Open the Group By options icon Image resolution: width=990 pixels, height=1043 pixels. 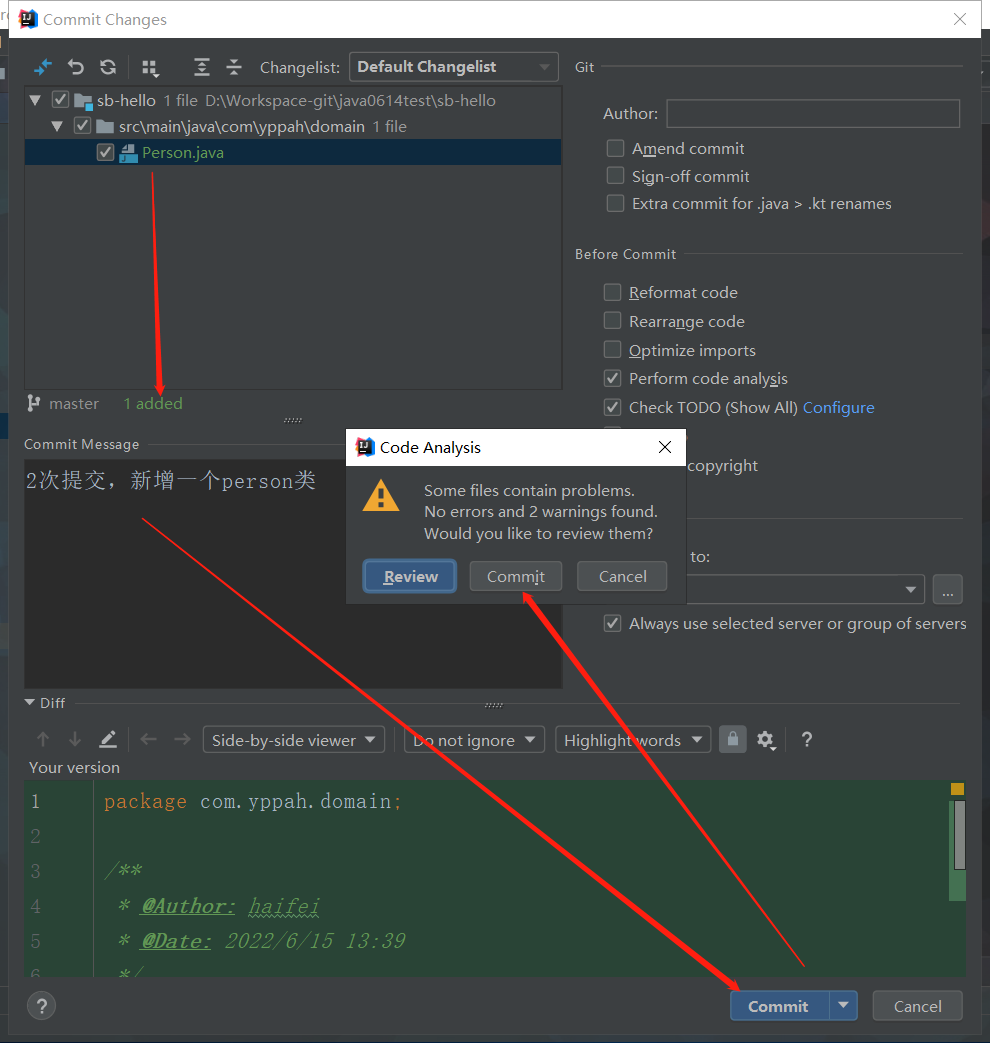point(150,67)
